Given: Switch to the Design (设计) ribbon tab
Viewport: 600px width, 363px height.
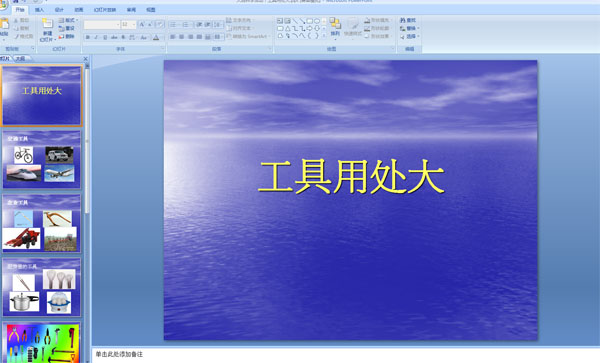Looking at the screenshot, I should click(x=59, y=10).
